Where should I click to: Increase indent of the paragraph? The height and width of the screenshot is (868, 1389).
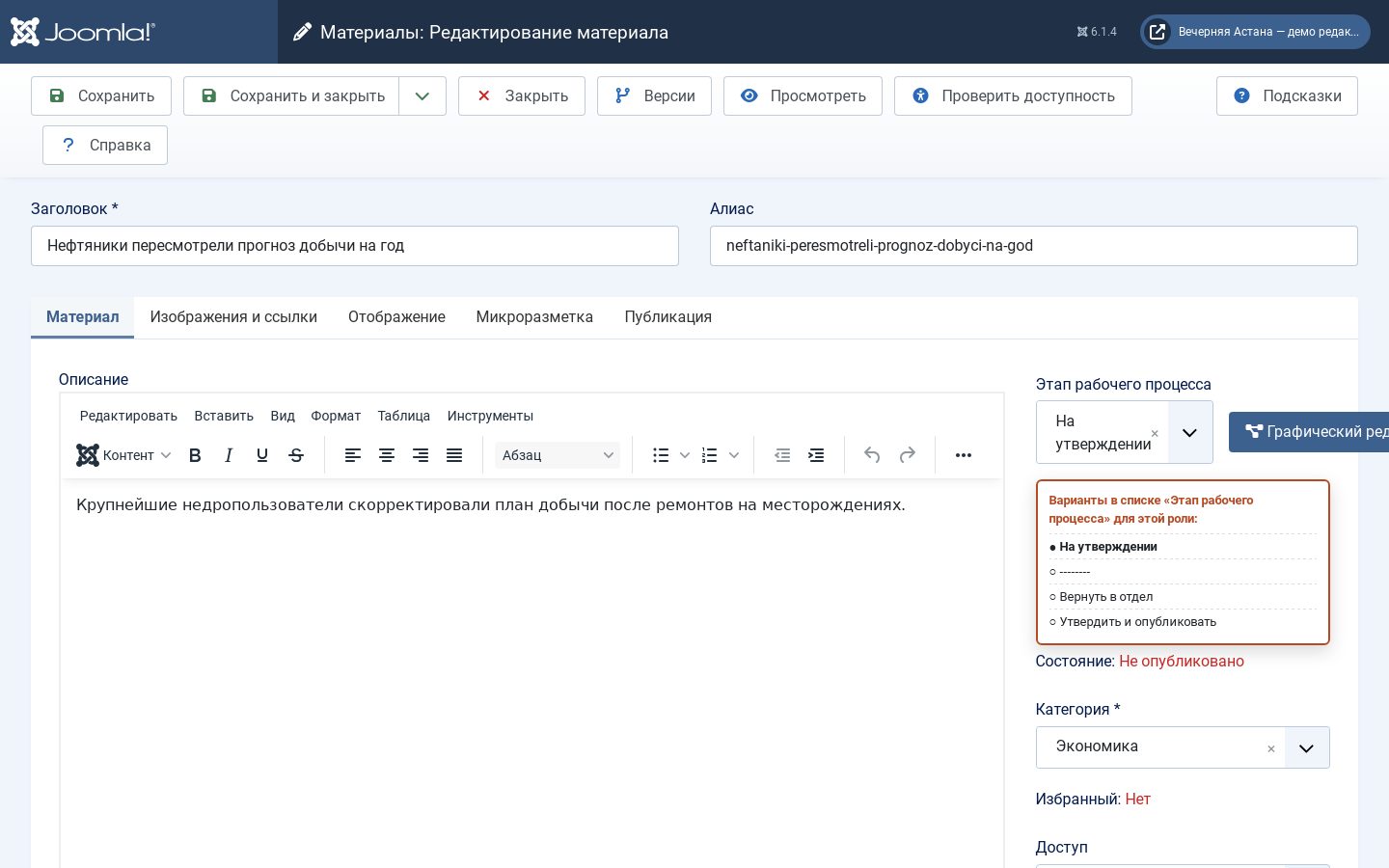[x=816, y=455]
